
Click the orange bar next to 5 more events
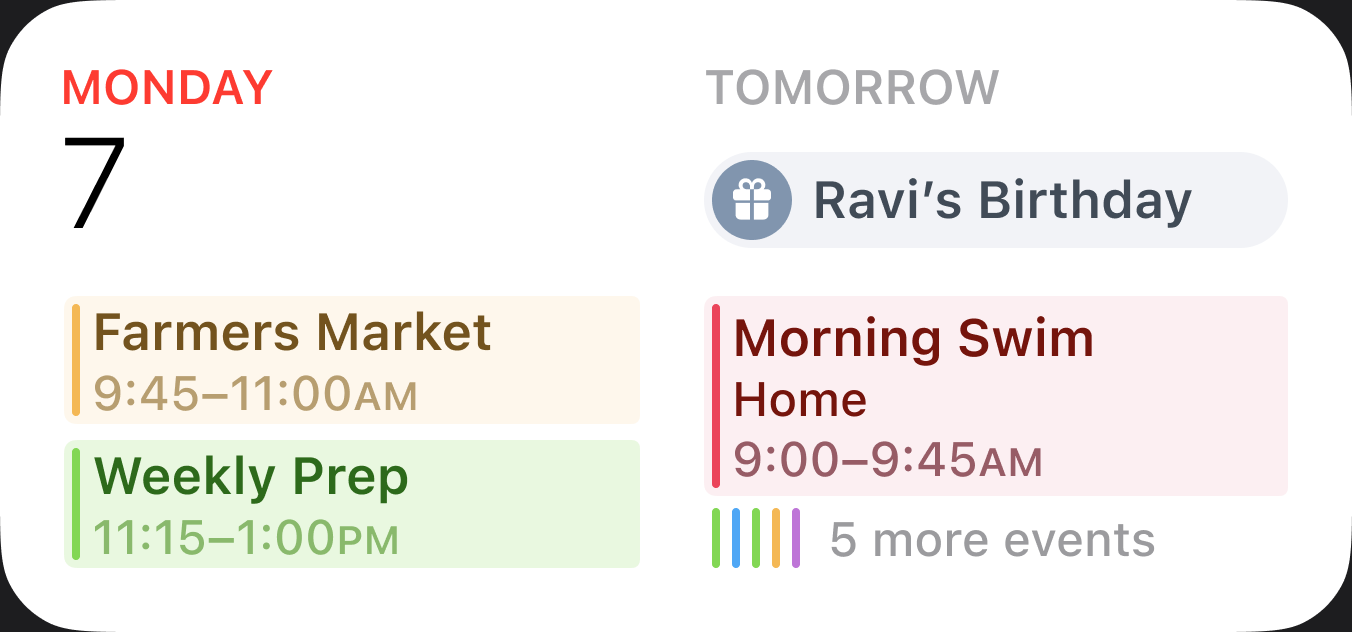pyautogui.click(x=776, y=538)
